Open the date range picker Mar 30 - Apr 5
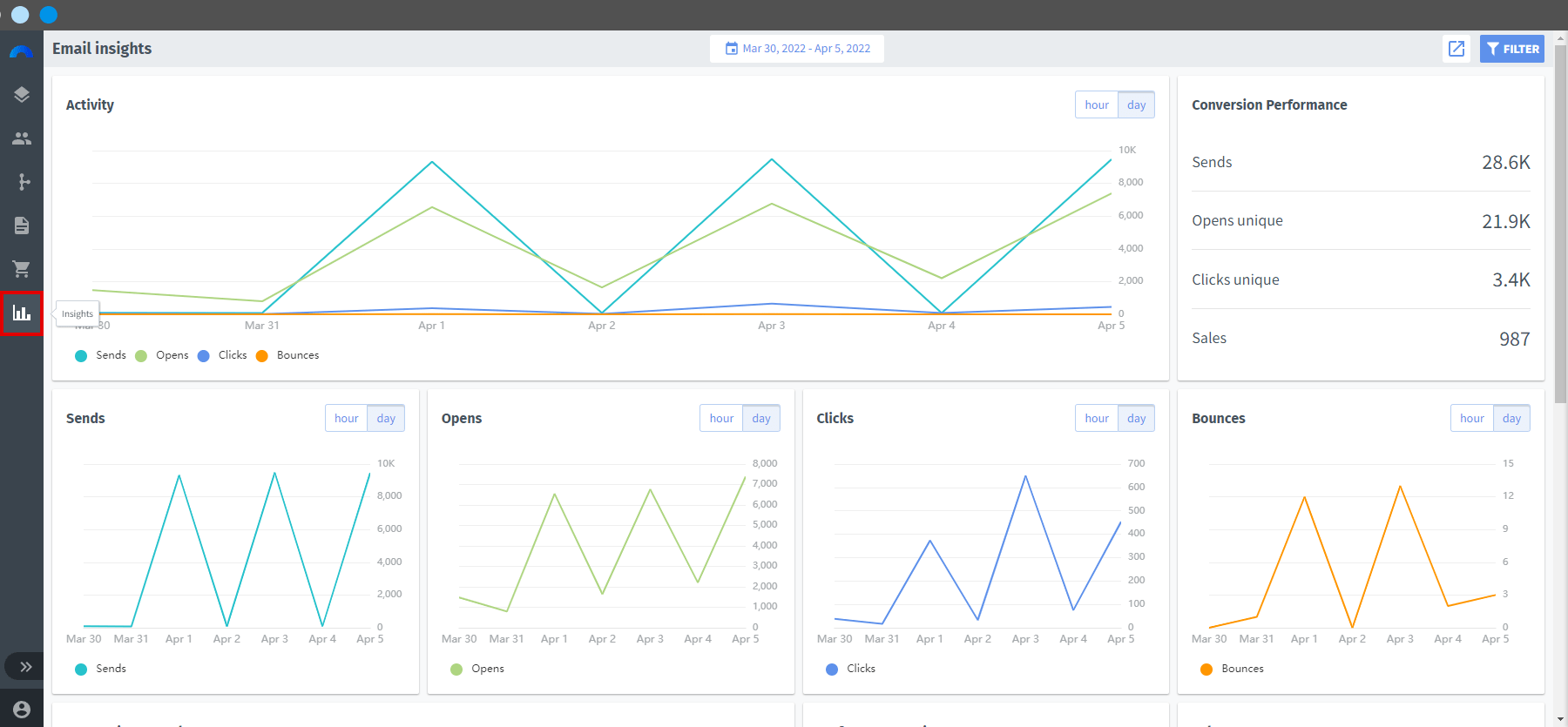Viewport: 1568px width, 727px height. (797, 49)
